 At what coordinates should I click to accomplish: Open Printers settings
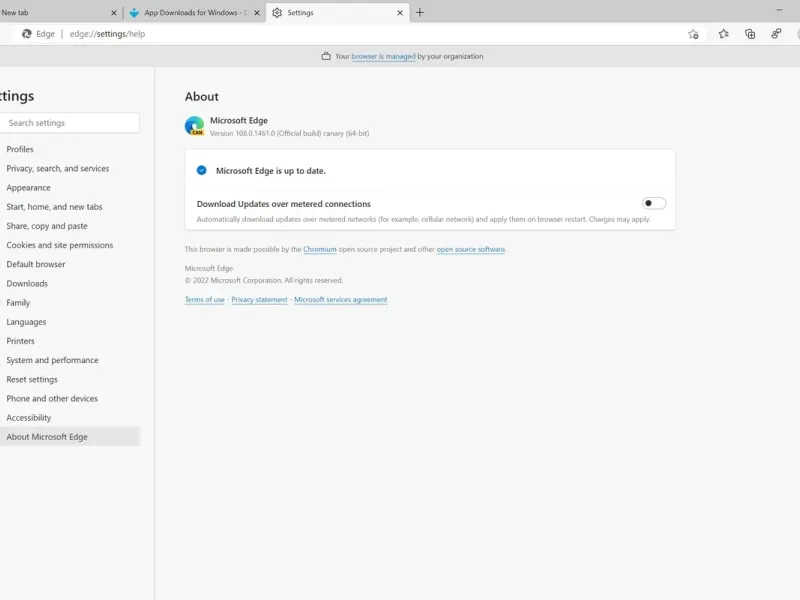tap(20, 341)
